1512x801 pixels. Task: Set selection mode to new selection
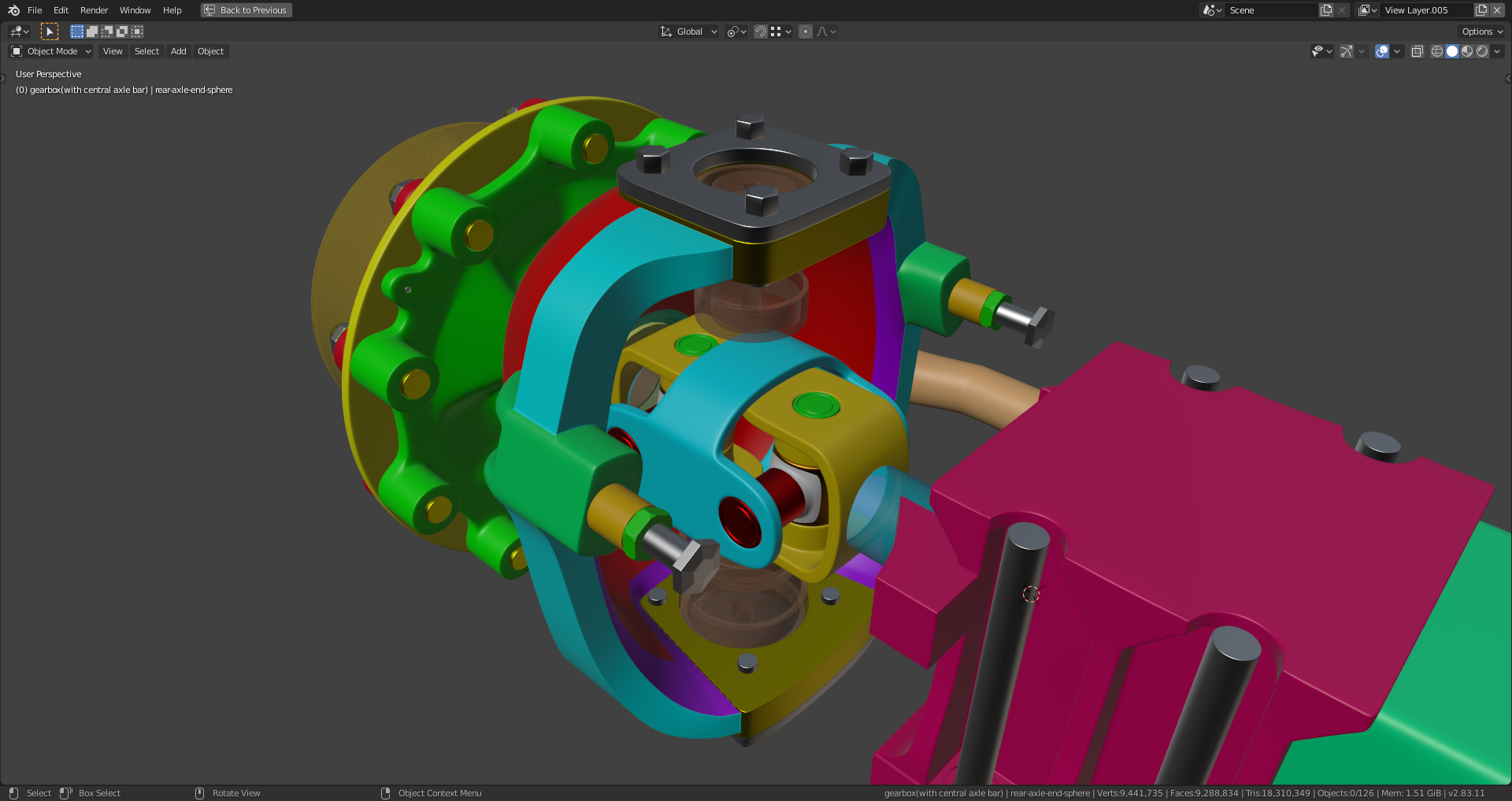pos(77,32)
